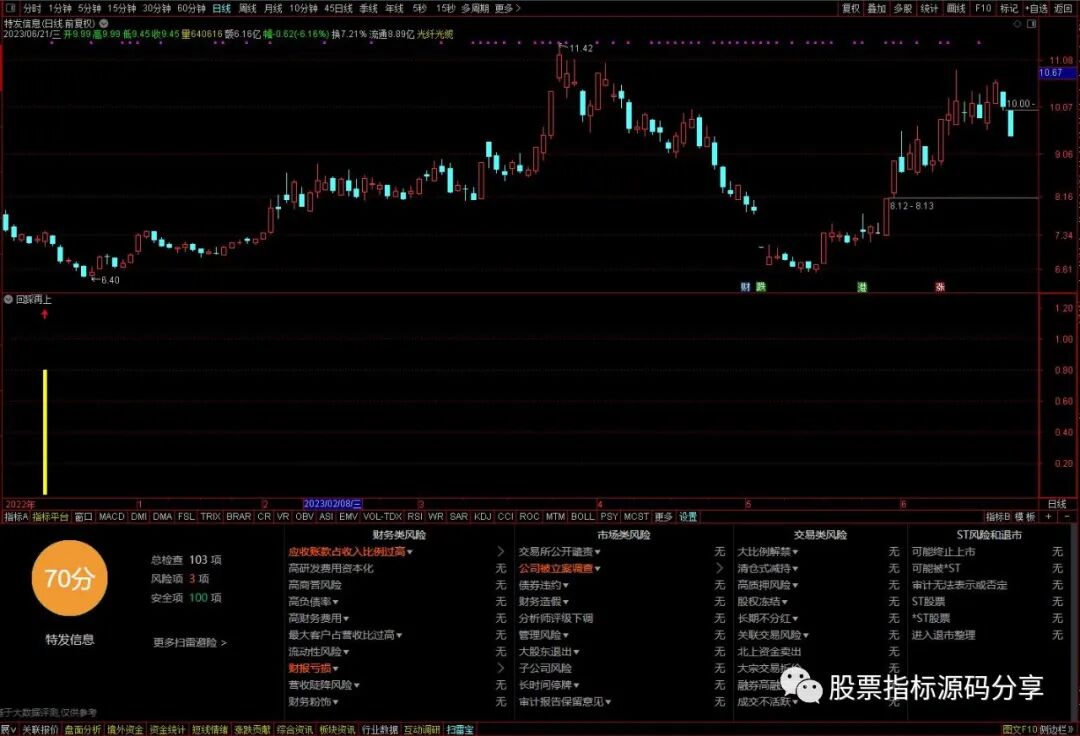Select the VOL-TDX indicator

click(382, 516)
